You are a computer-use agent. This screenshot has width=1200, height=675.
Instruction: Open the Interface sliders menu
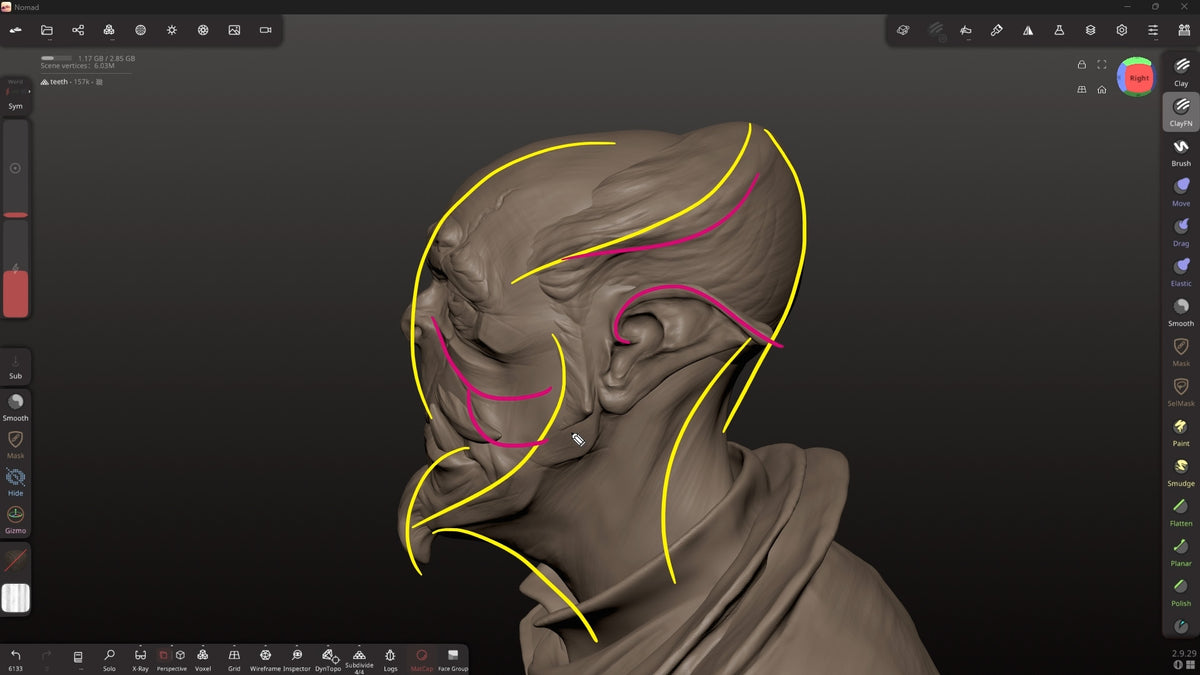(1153, 30)
